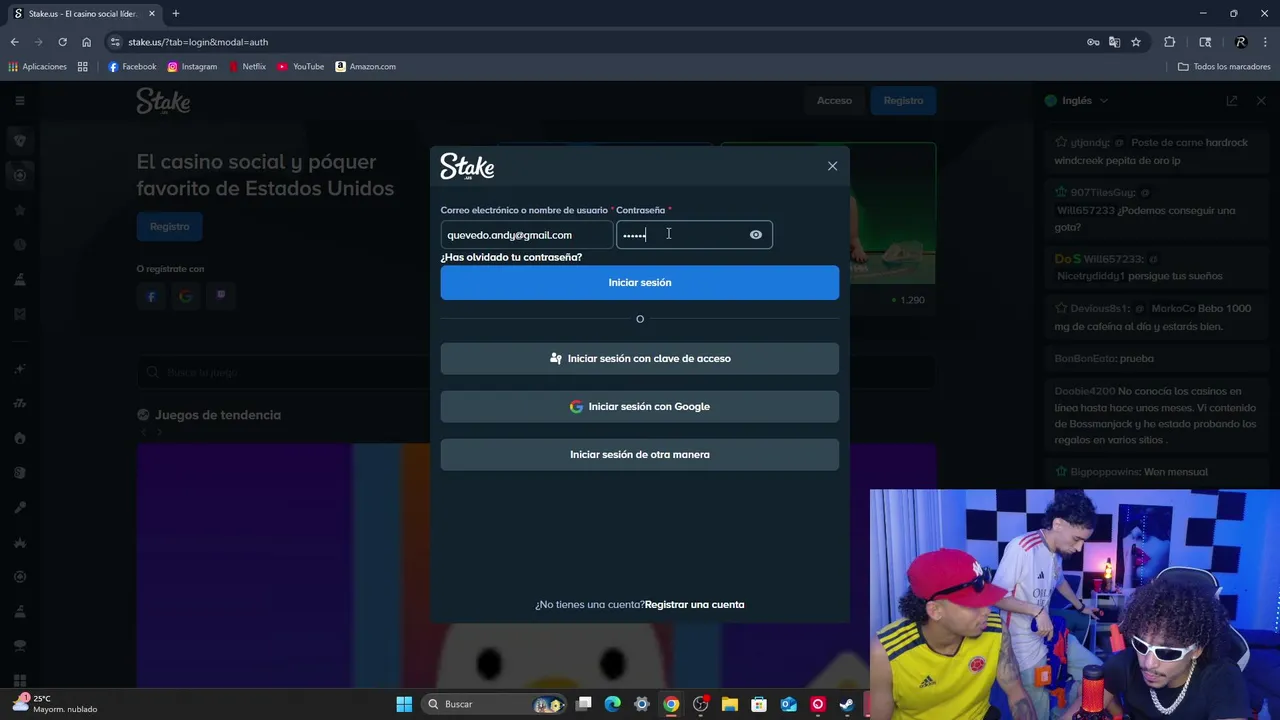Screen dimensions: 1280x720
Task: Open Microsoft Store from taskbar
Action: click(x=759, y=704)
